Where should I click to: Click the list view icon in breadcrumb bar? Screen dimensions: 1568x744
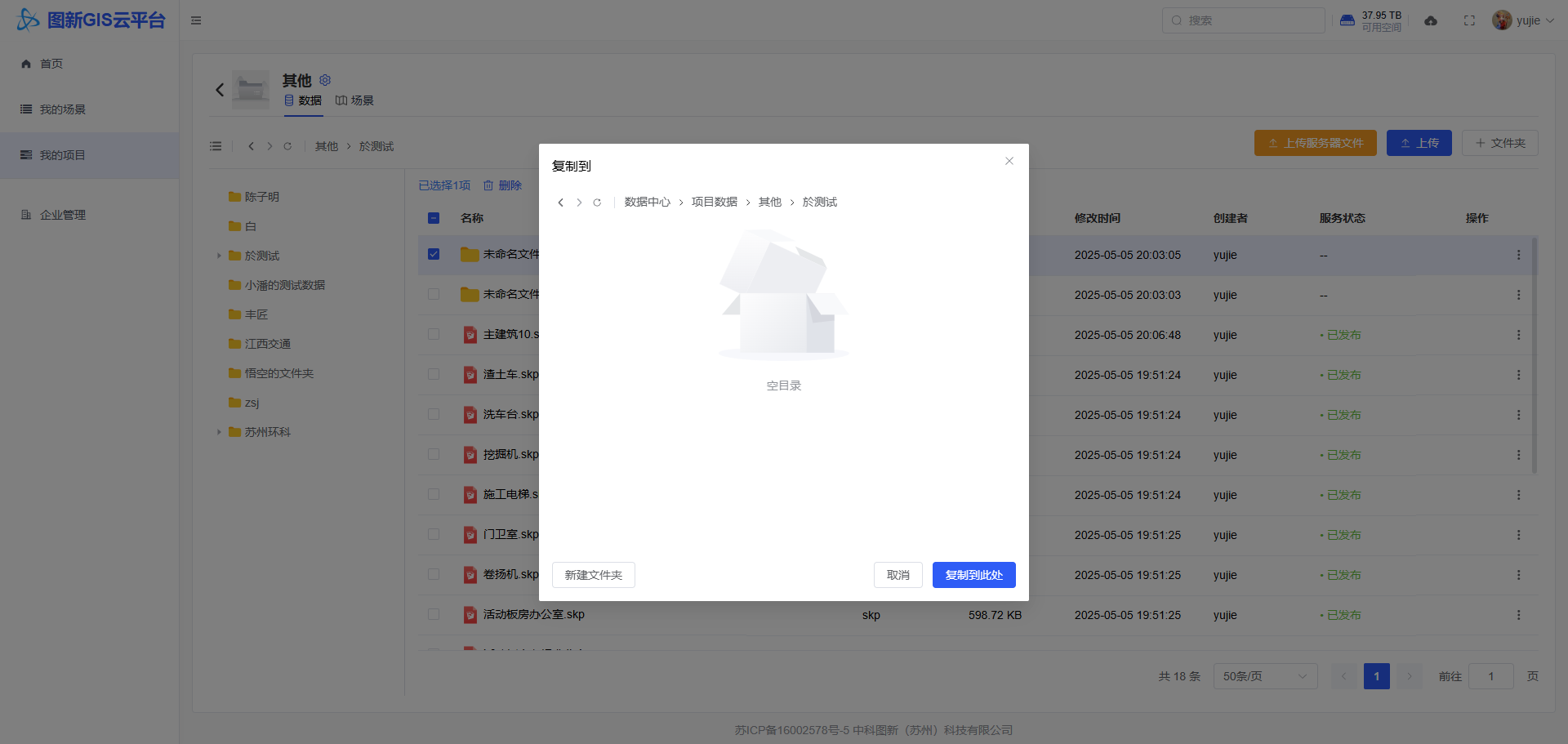pos(216,146)
